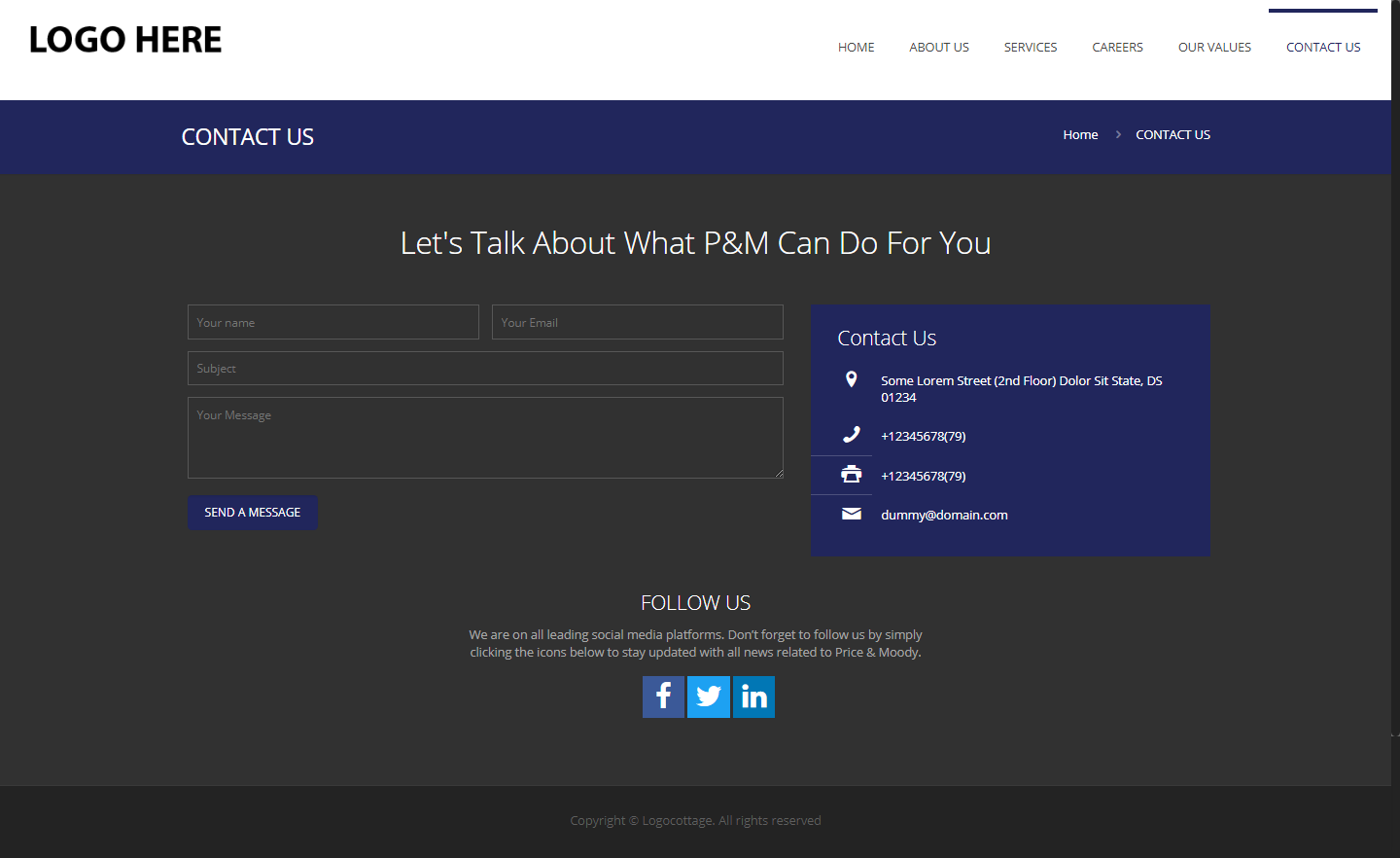The width and height of the screenshot is (1400, 858).
Task: Click the phone handset icon
Action: pos(851,435)
